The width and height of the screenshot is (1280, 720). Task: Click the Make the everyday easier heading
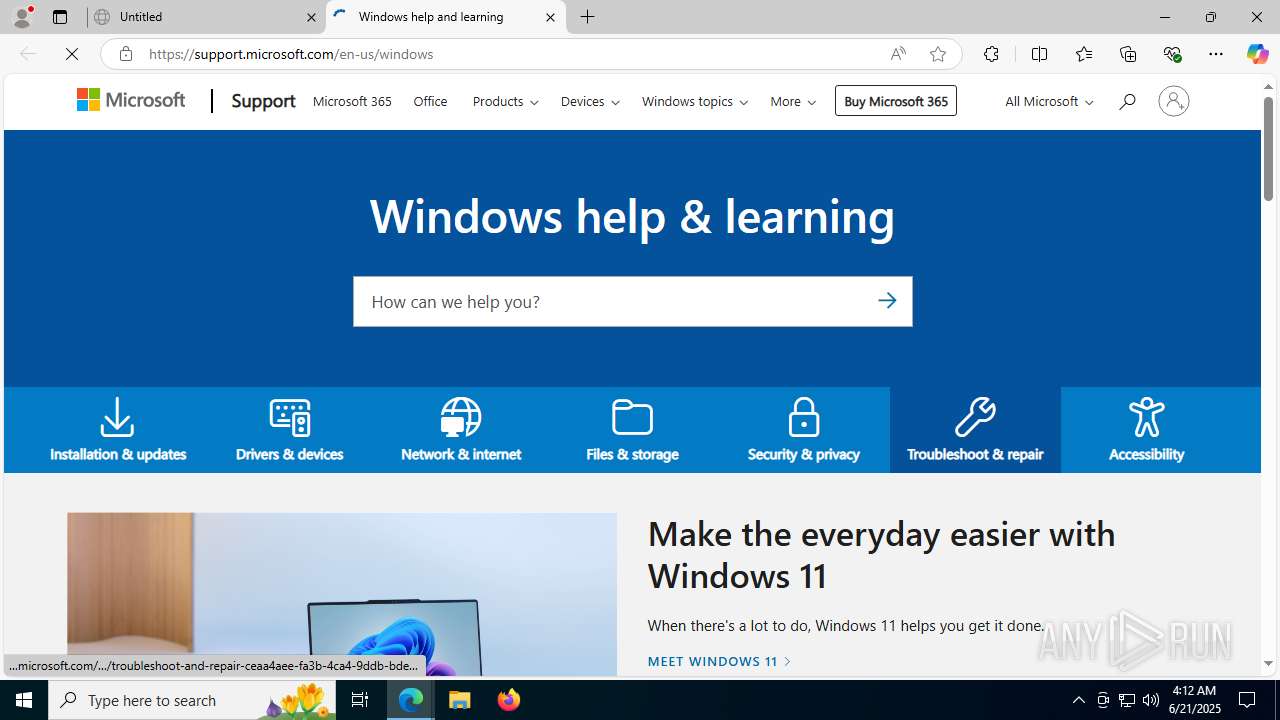pos(881,554)
